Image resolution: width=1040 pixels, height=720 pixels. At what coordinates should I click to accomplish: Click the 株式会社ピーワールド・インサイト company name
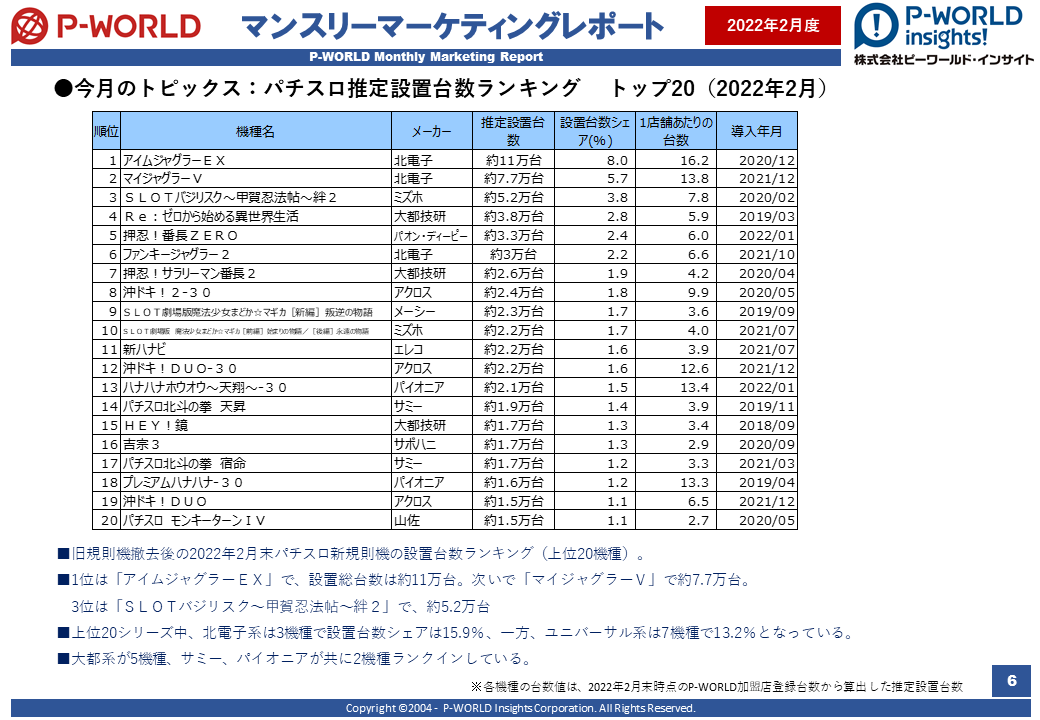coord(944,60)
